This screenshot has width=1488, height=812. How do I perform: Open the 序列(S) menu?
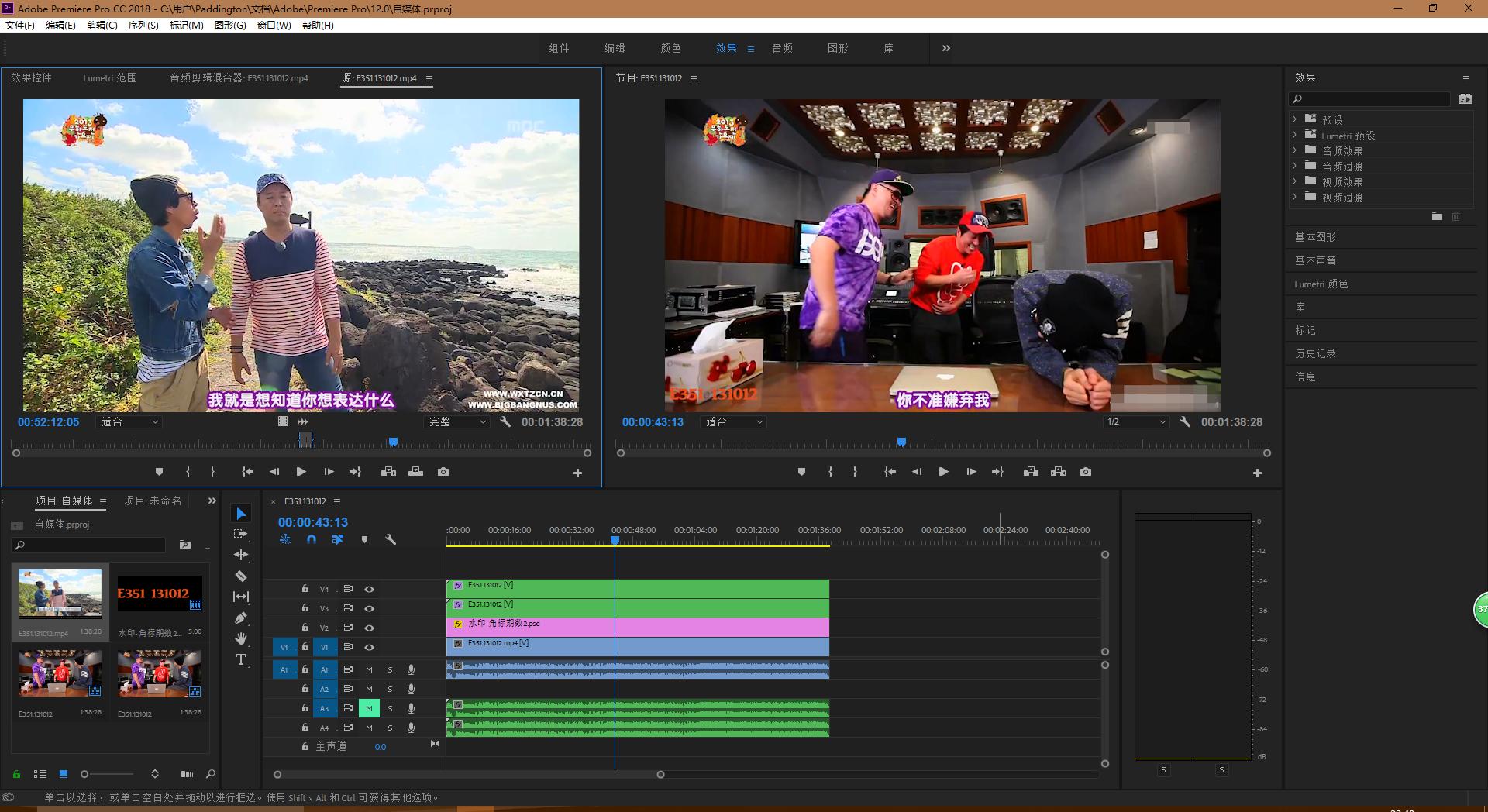[143, 26]
